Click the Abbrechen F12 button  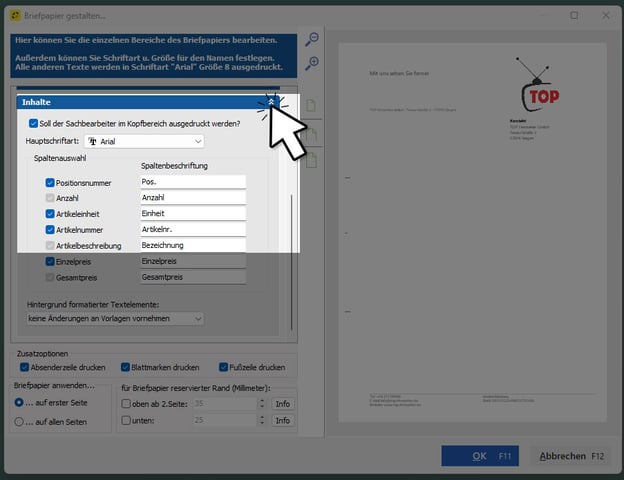tap(570, 456)
